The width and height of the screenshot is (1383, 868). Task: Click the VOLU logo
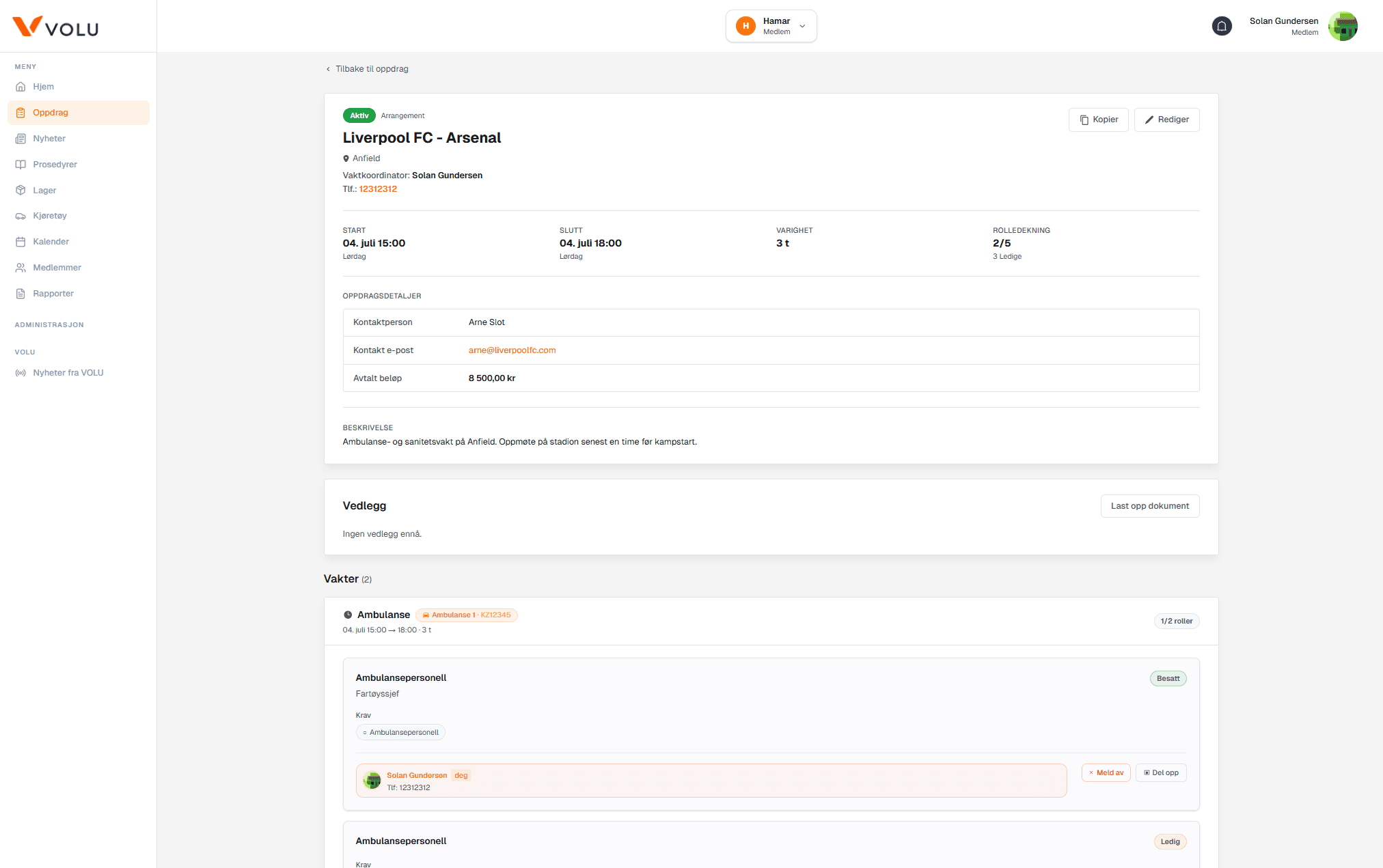pos(55,27)
